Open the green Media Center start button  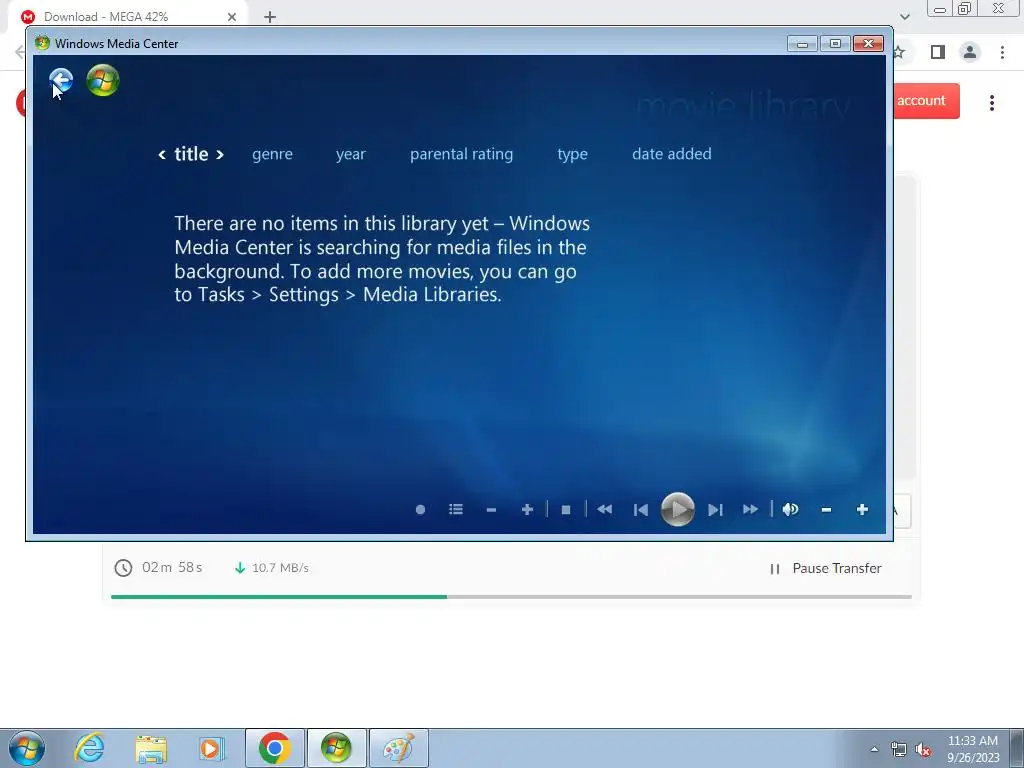(x=103, y=80)
